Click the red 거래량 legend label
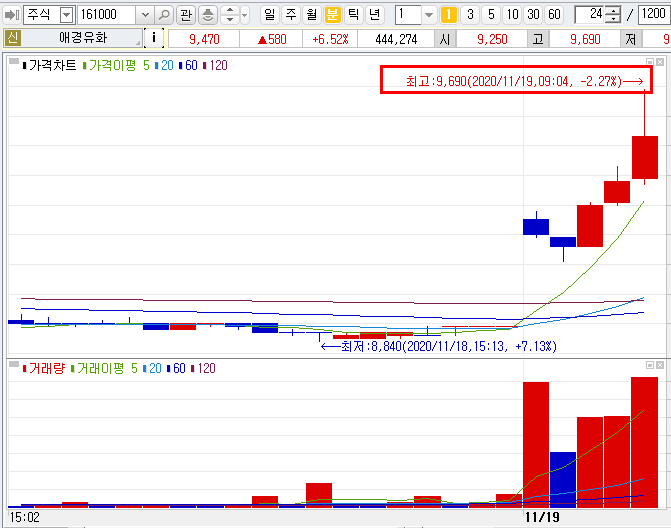The height and width of the screenshot is (528, 671). point(47,368)
